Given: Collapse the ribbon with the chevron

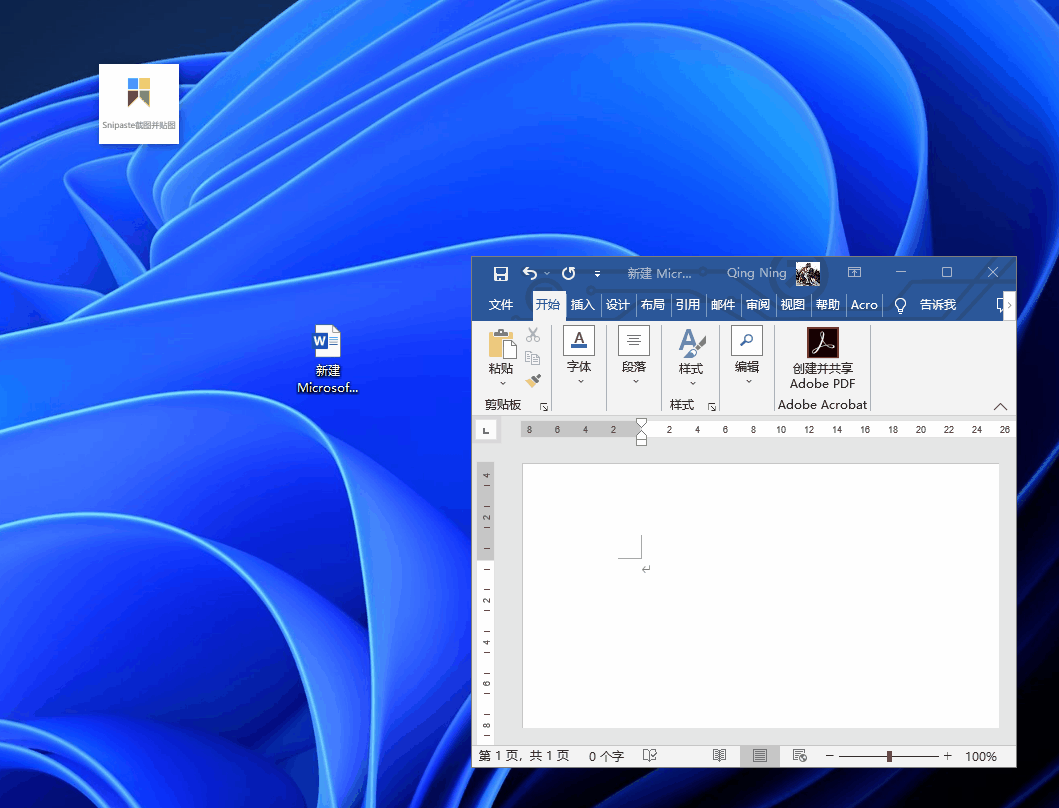Looking at the screenshot, I should [x=1000, y=407].
